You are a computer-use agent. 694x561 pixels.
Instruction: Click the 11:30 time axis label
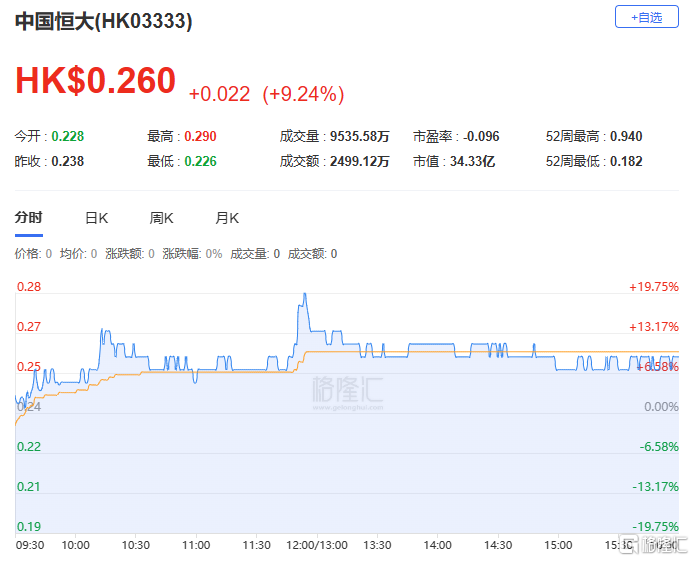click(x=257, y=545)
